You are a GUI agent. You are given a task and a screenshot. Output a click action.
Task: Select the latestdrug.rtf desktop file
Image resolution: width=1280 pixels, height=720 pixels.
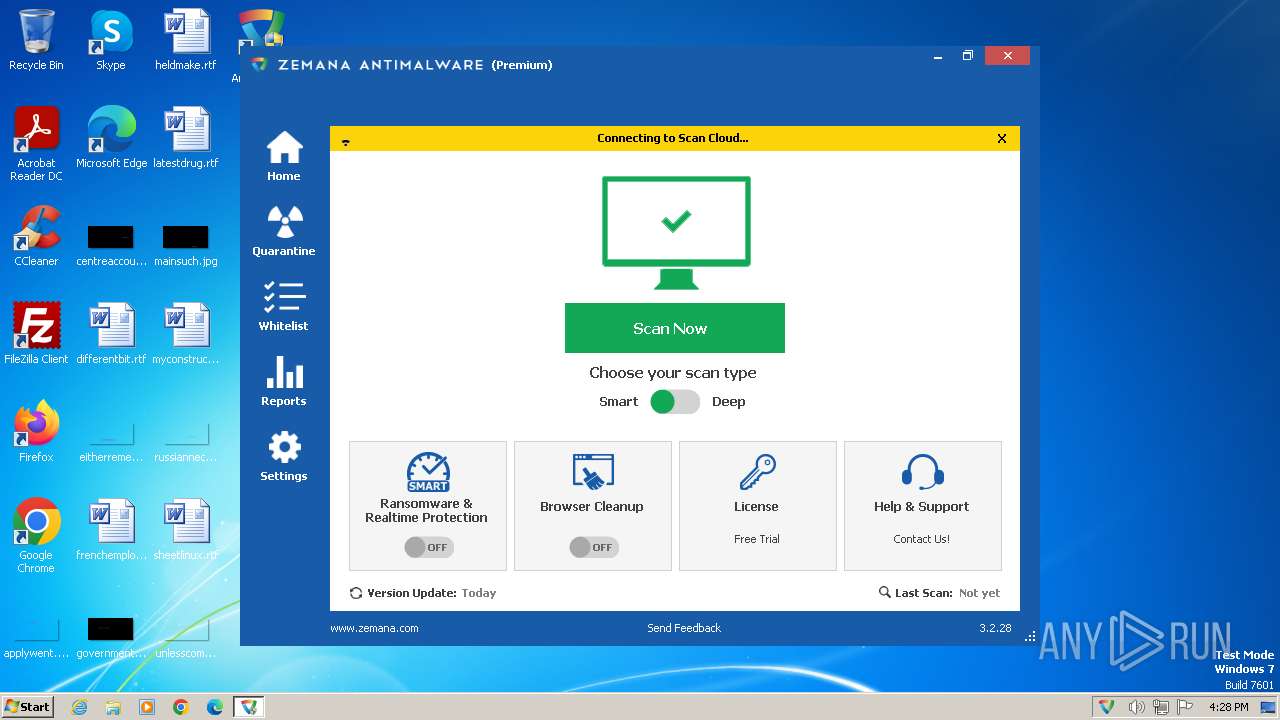[186, 138]
